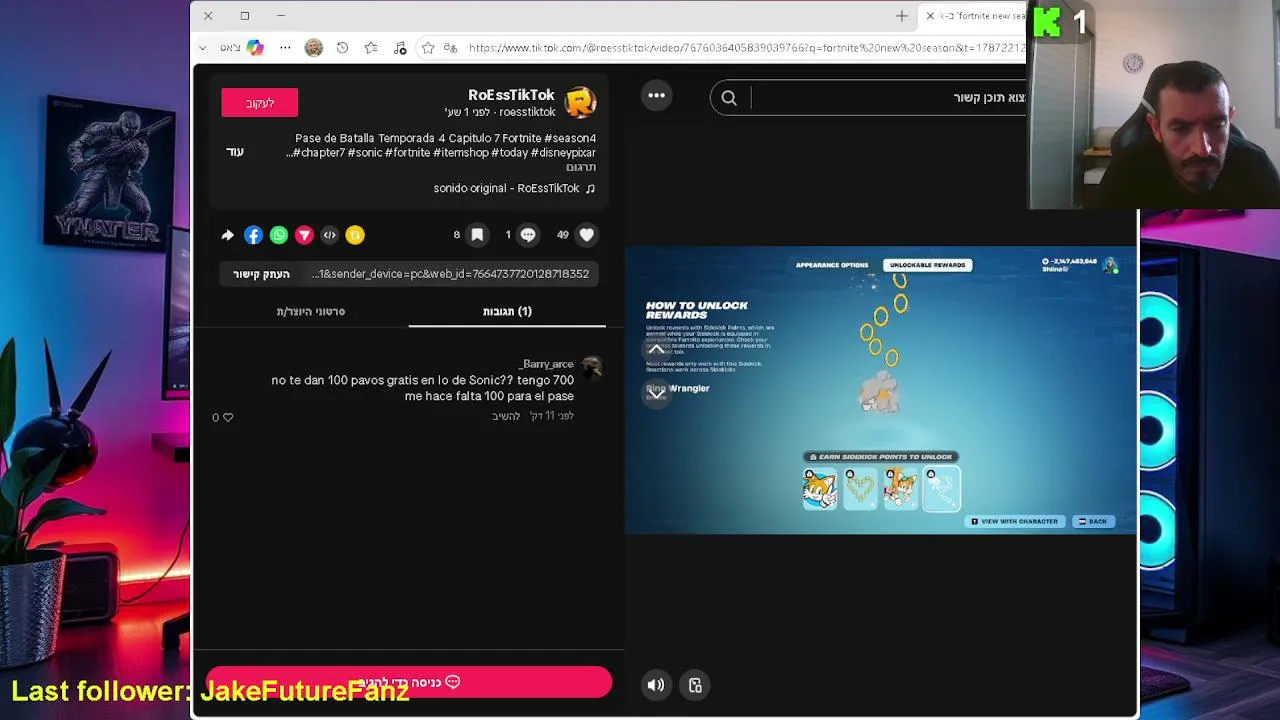Click the icon beside the volume button

click(695, 685)
